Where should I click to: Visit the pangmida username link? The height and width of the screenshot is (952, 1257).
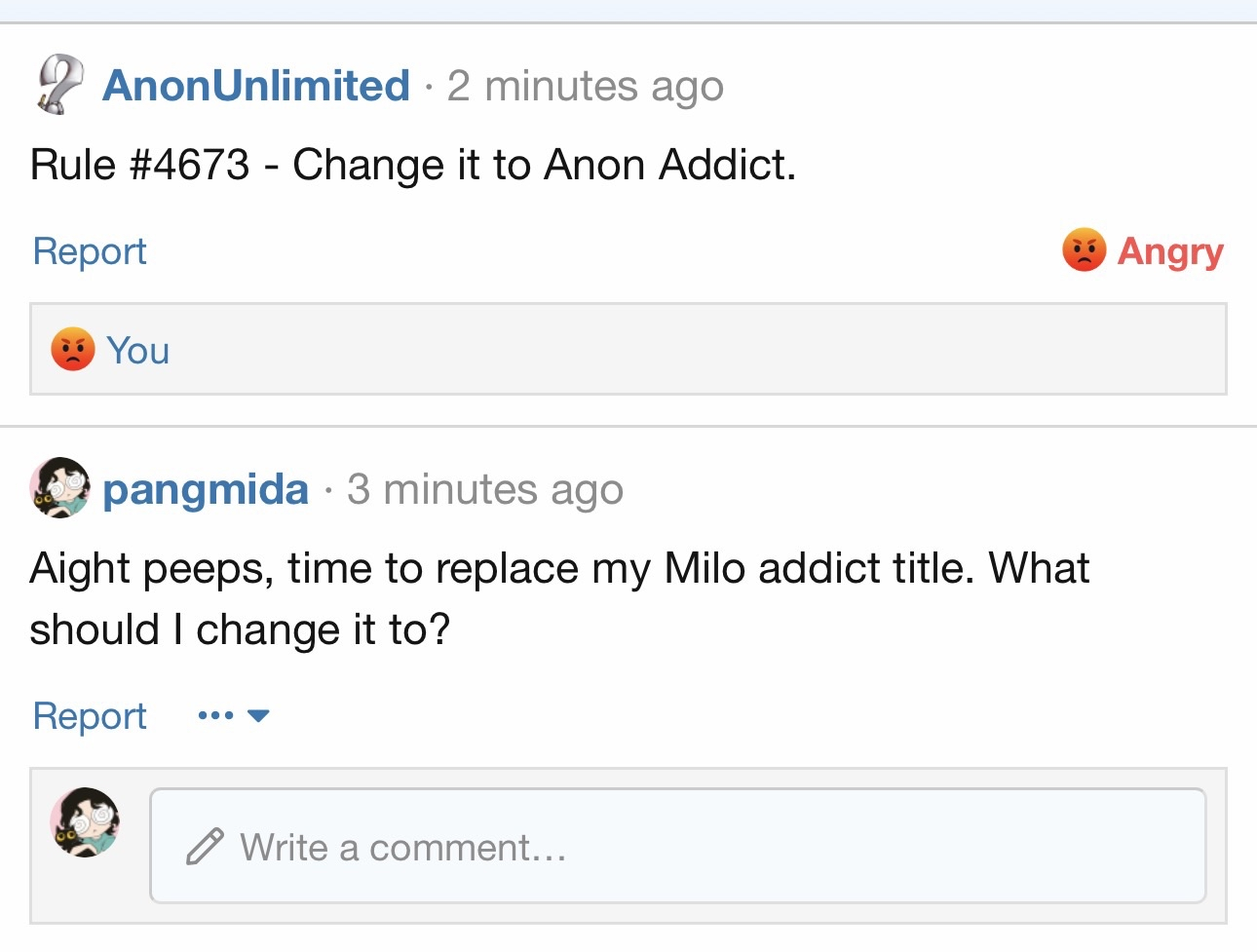tap(206, 489)
